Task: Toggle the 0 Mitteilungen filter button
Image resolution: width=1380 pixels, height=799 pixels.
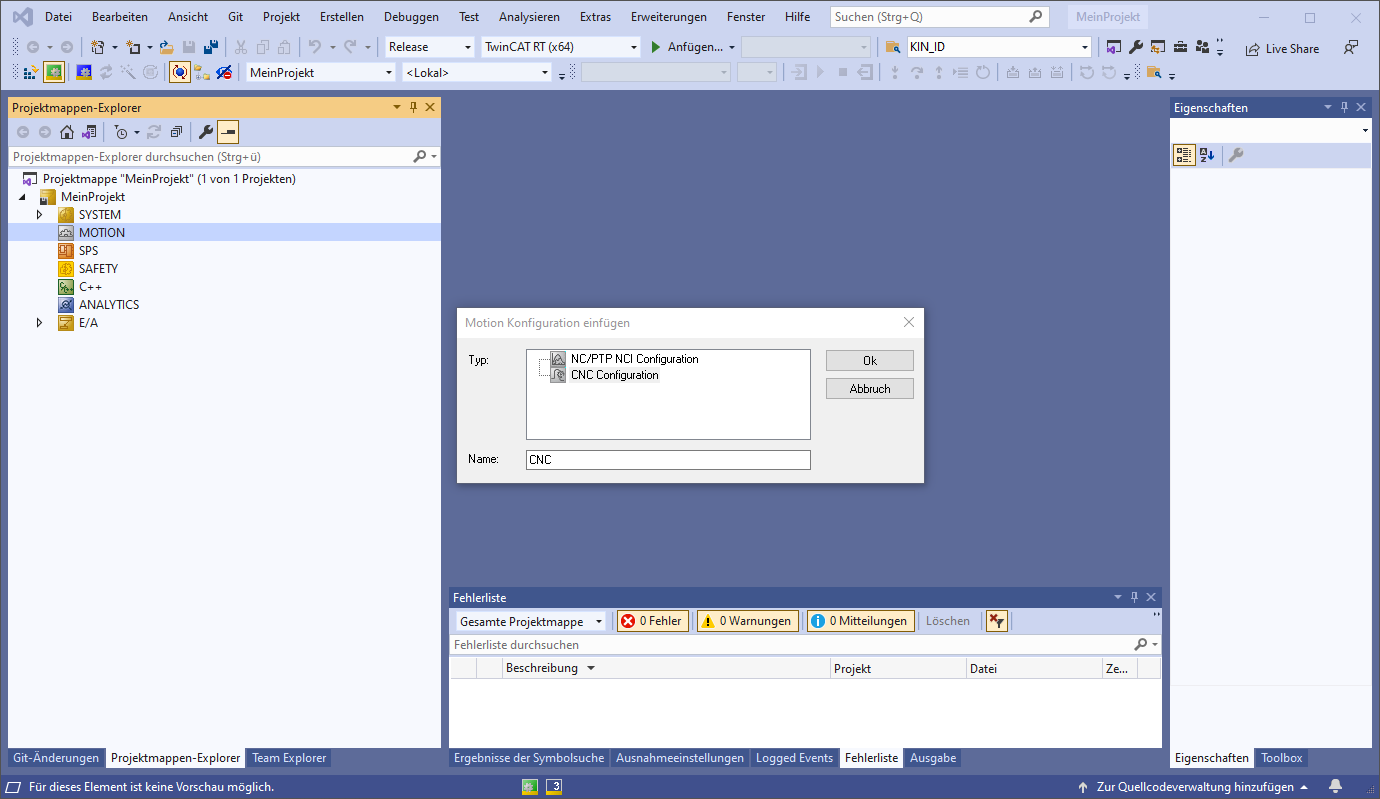Action: (x=861, y=621)
